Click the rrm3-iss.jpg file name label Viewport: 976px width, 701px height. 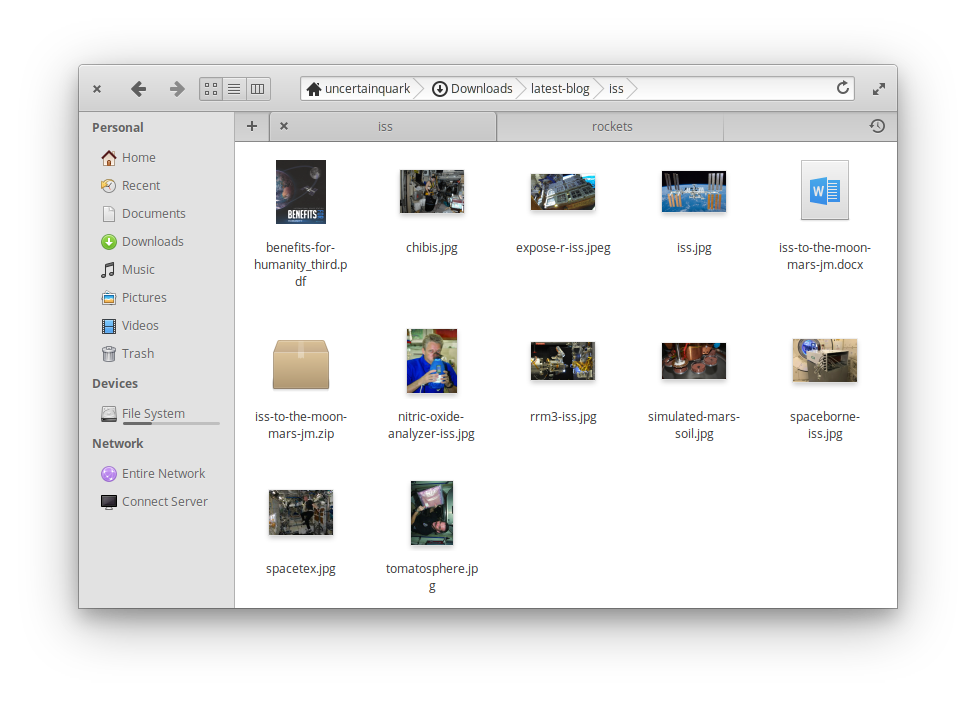(x=563, y=417)
